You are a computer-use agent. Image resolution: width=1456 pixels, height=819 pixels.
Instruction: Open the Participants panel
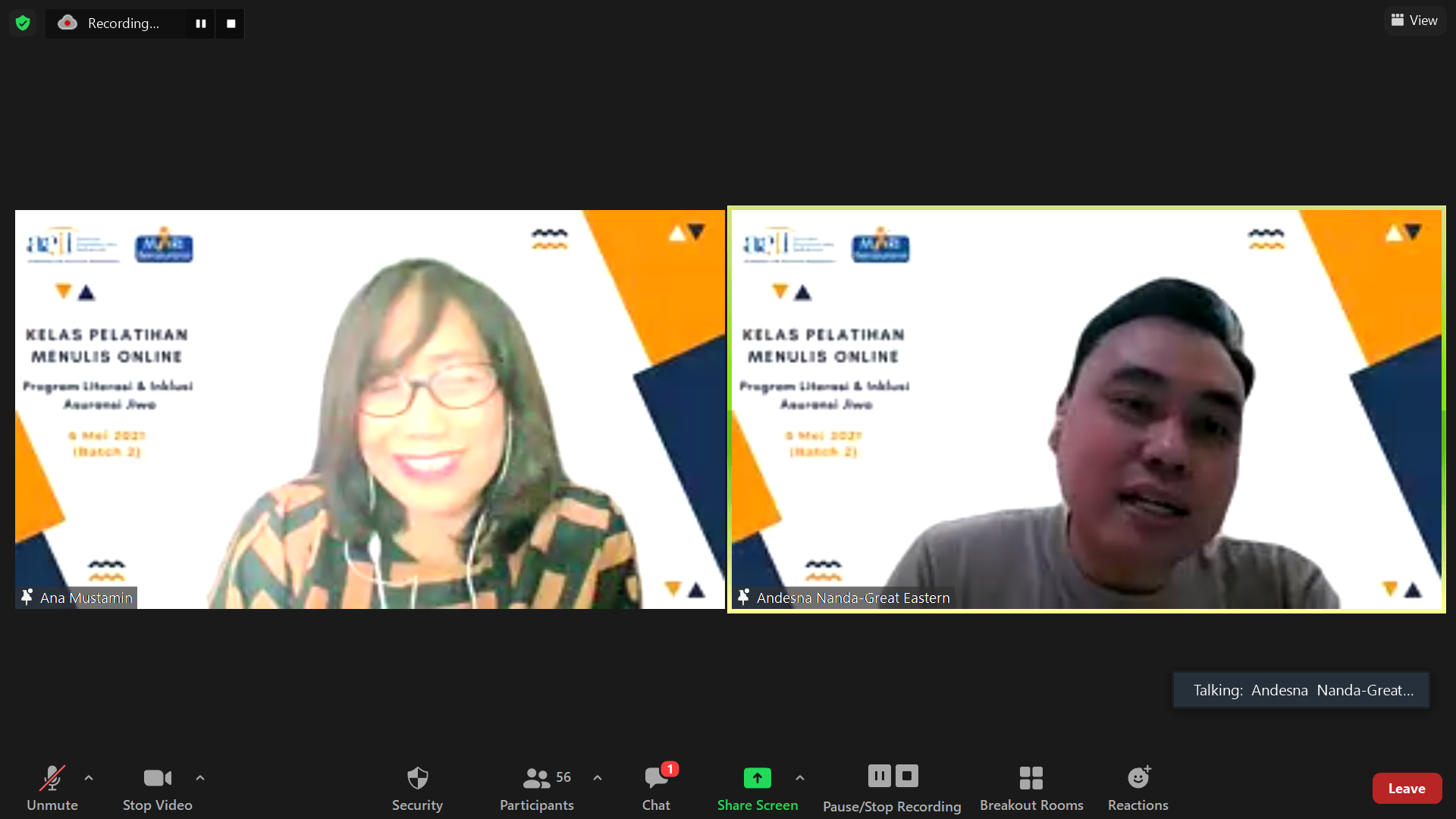pyautogui.click(x=537, y=788)
